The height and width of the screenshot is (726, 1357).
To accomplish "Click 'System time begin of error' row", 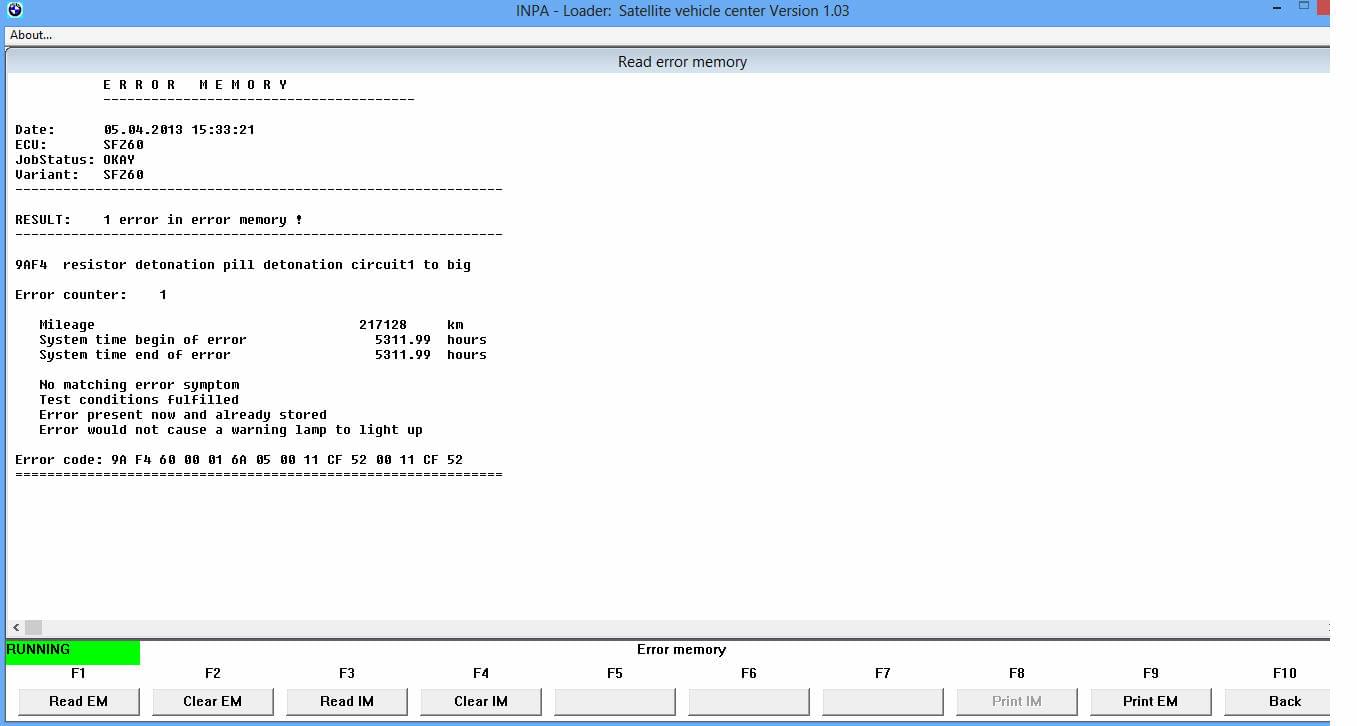I will (x=263, y=340).
